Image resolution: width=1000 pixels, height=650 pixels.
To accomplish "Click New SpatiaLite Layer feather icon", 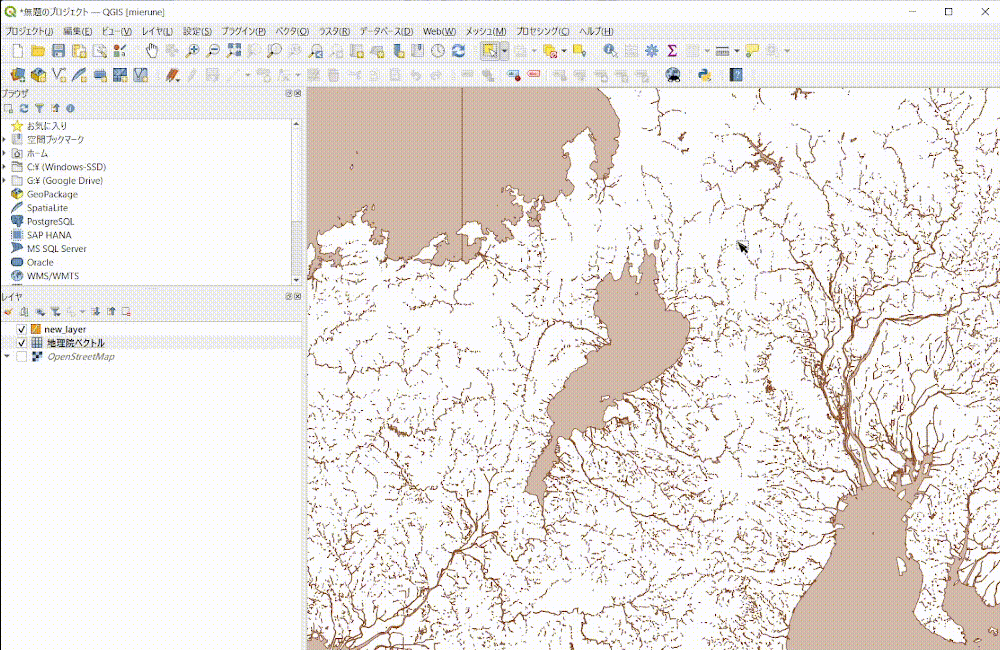I will [x=79, y=75].
